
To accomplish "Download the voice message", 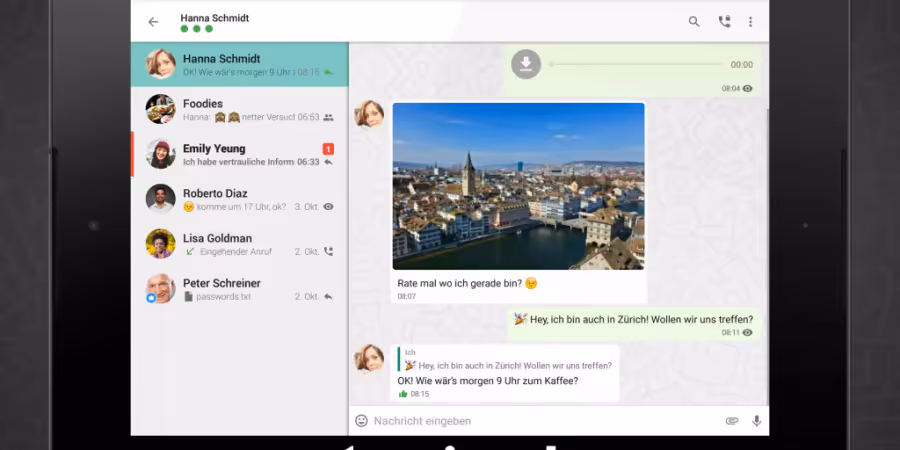I will [526, 64].
